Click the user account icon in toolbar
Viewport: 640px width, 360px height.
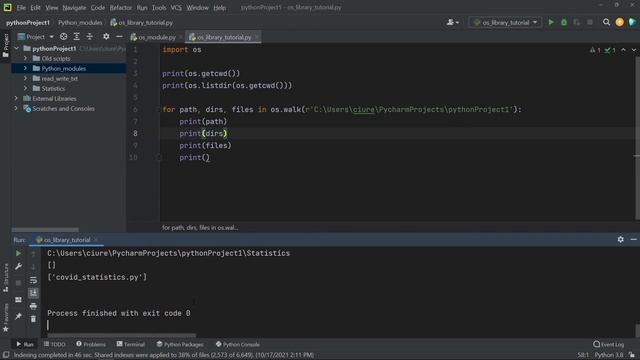(x=452, y=22)
